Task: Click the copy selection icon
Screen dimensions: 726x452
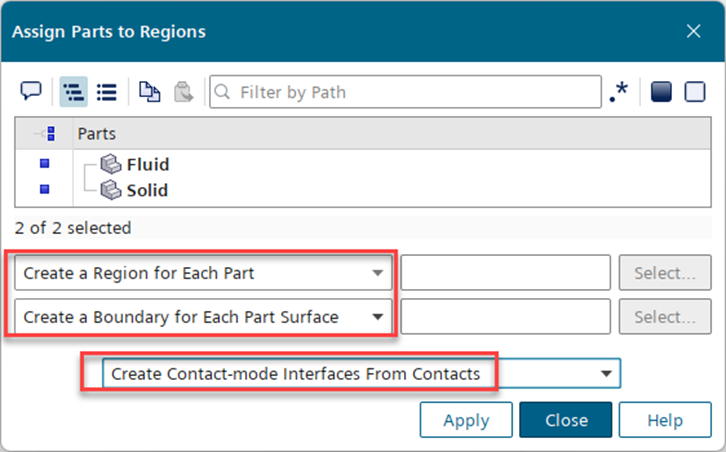Action: (149, 92)
